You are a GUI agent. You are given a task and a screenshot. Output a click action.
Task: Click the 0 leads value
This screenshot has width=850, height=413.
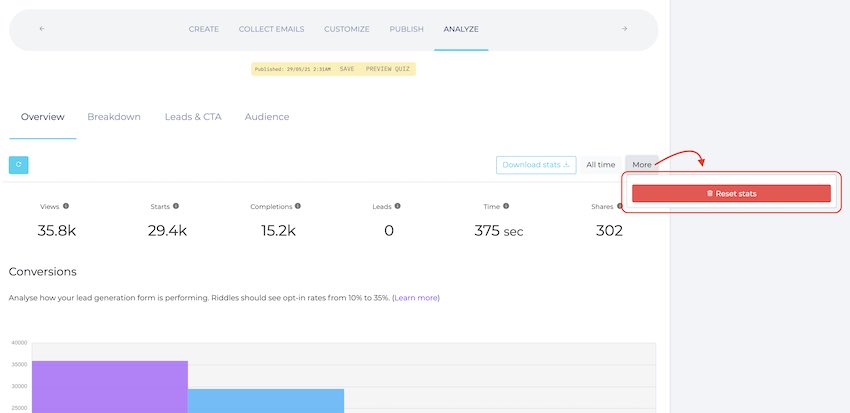tap(388, 231)
